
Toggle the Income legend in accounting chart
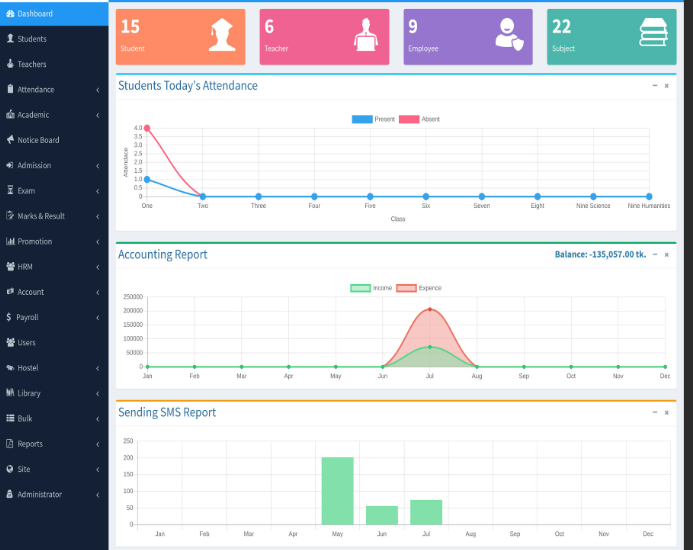tap(371, 288)
